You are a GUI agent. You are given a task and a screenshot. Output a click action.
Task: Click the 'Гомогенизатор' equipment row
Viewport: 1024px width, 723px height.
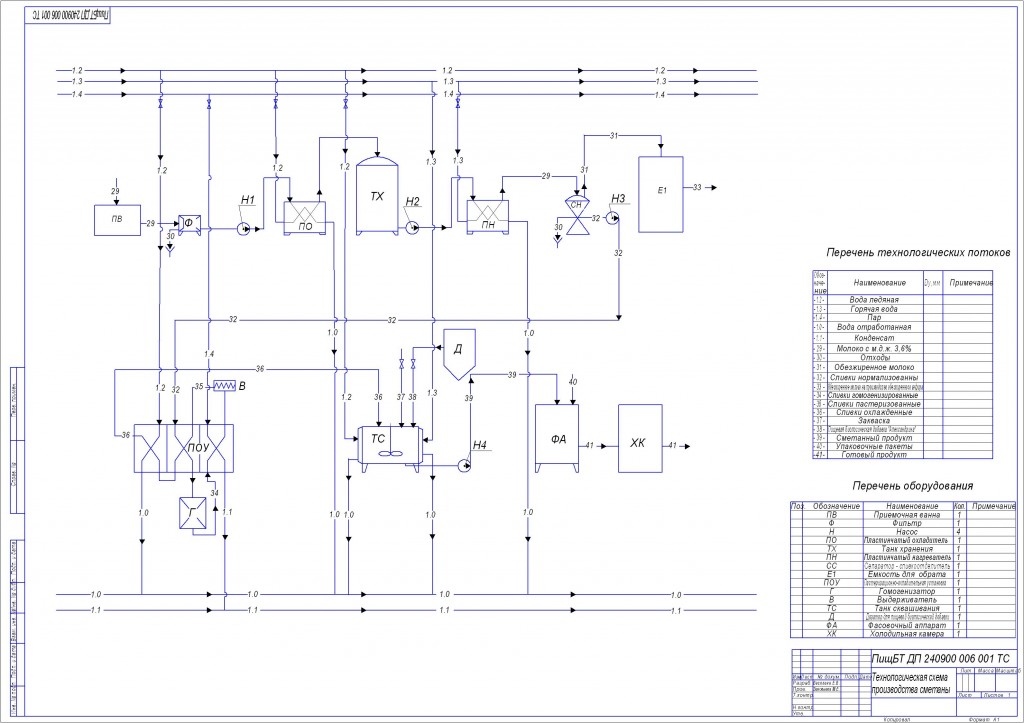[903, 592]
